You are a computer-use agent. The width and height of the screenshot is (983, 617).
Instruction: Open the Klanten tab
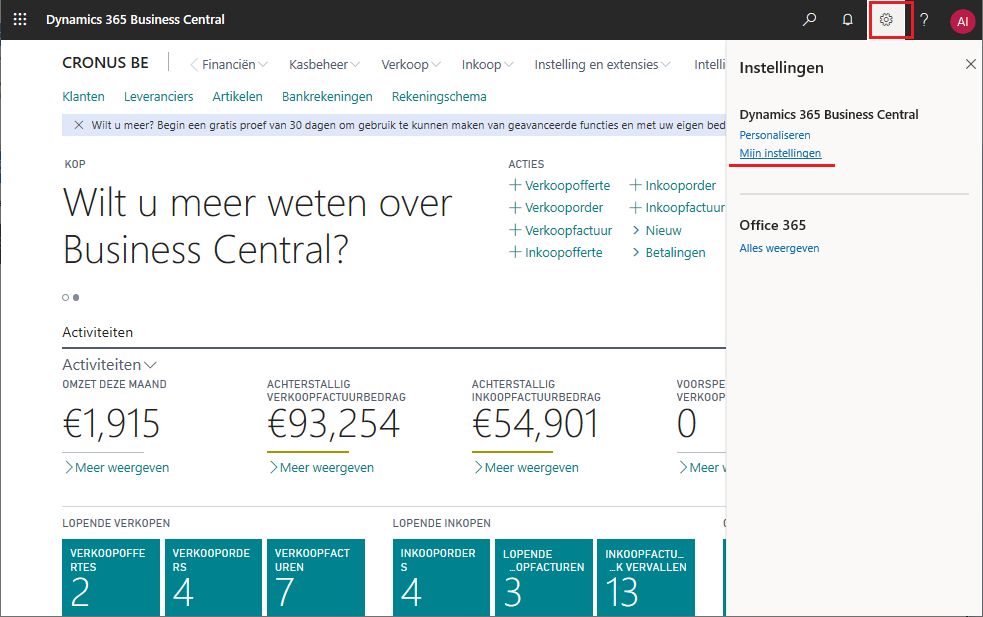(83, 97)
